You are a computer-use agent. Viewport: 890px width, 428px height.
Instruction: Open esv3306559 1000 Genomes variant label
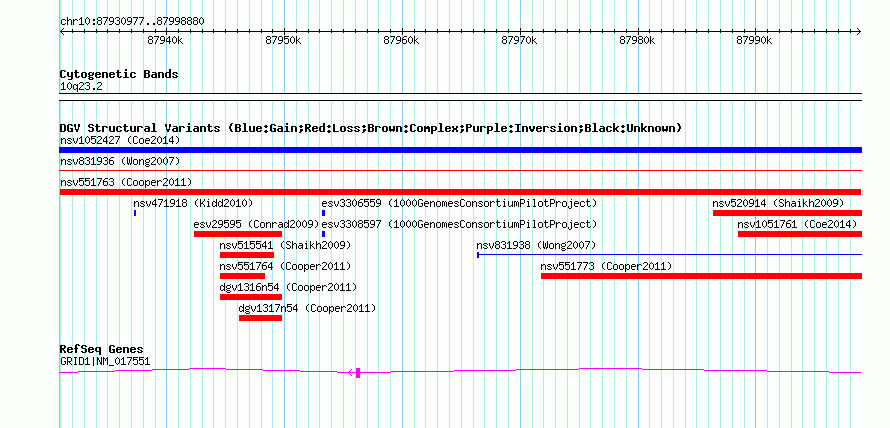[459, 203]
